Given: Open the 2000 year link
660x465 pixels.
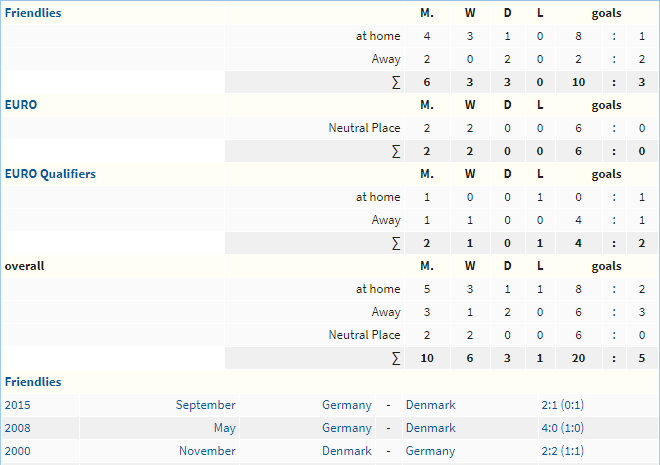Looking at the screenshot, I should (18, 451).
